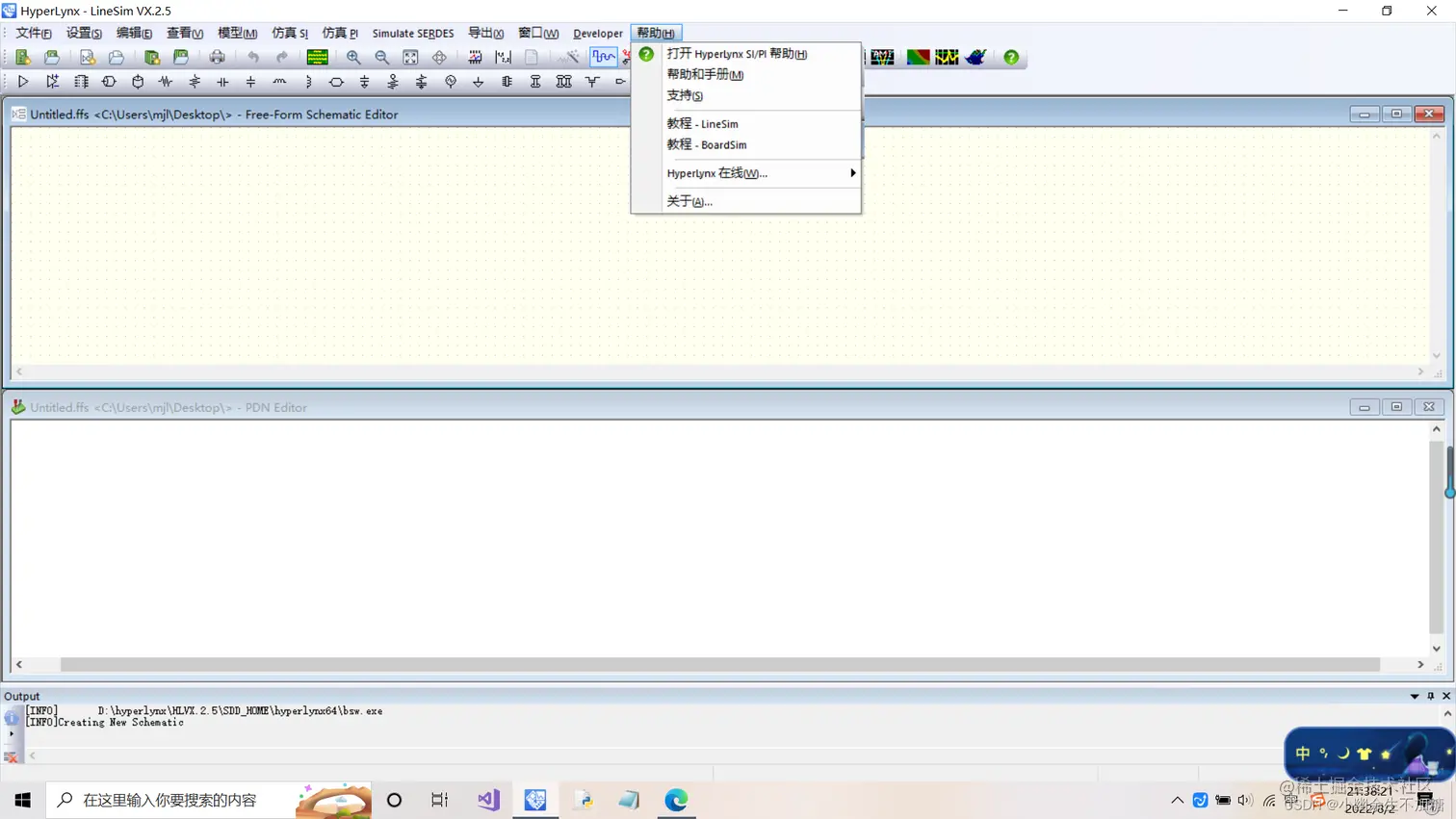Click the clear output icon in Output panel
Image resolution: width=1456 pixels, height=819 pixels.
tap(11, 757)
